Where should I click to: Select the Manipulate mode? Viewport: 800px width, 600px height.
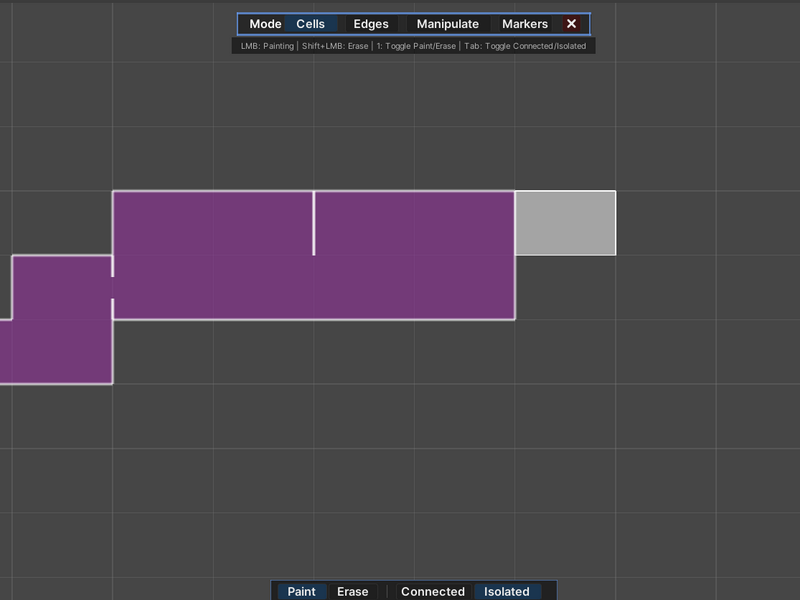(447, 24)
